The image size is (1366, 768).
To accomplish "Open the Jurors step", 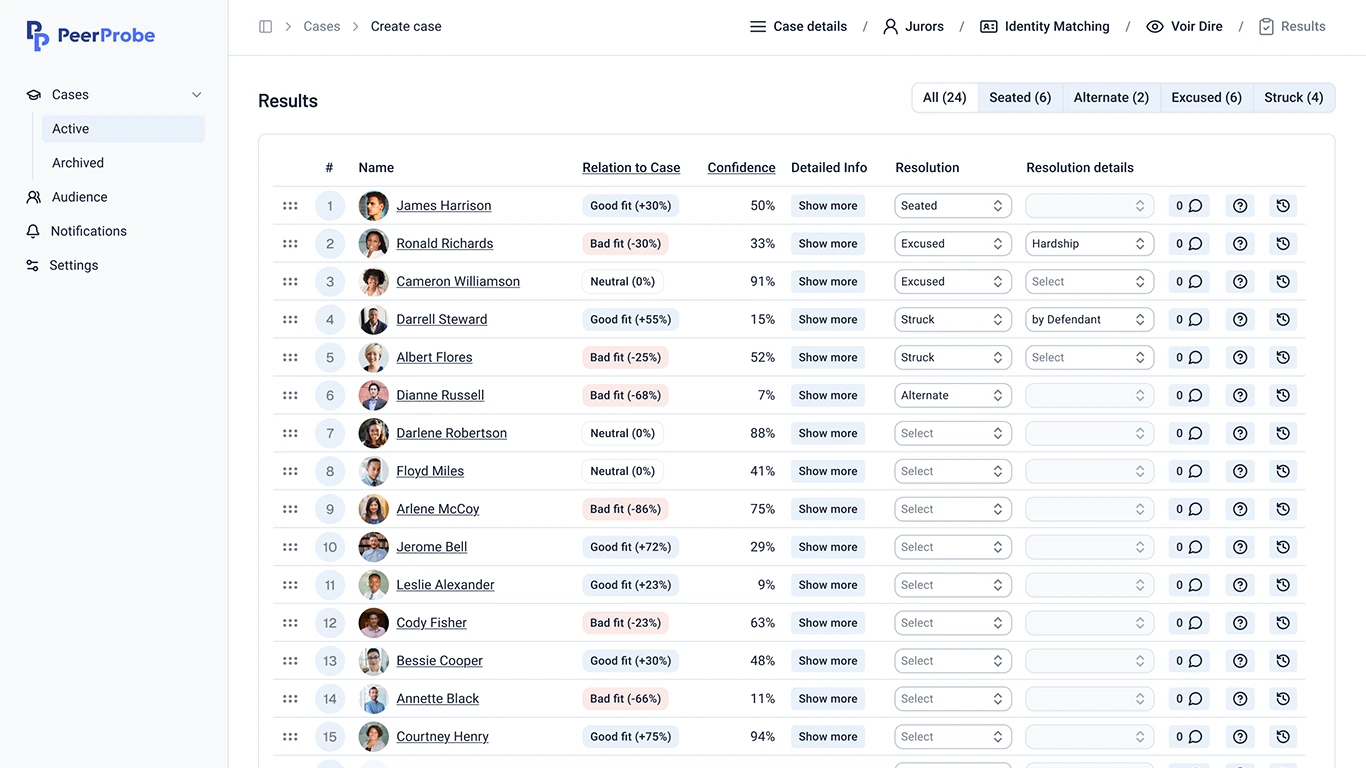I will [x=913, y=27].
